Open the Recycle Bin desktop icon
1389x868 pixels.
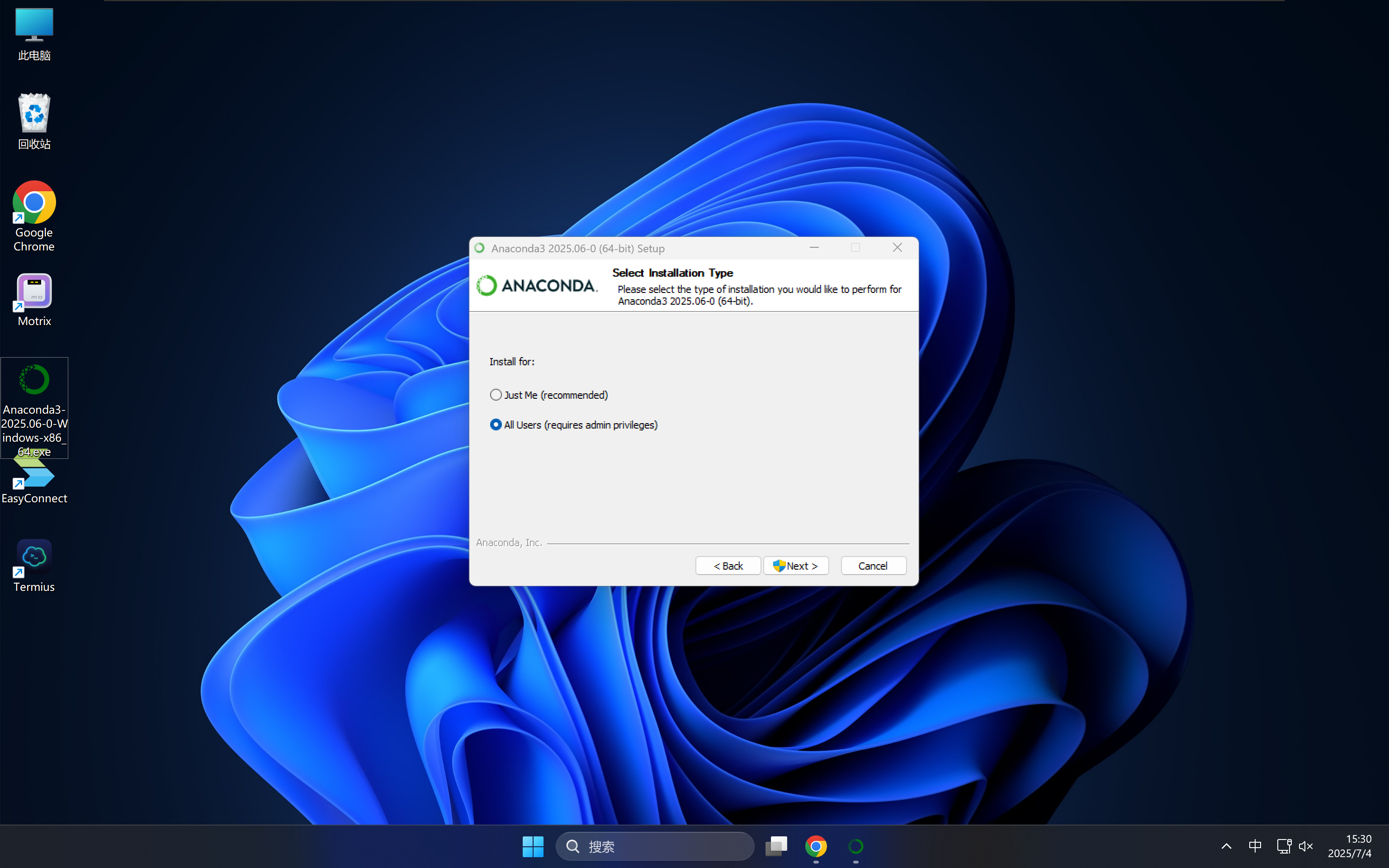[x=34, y=113]
